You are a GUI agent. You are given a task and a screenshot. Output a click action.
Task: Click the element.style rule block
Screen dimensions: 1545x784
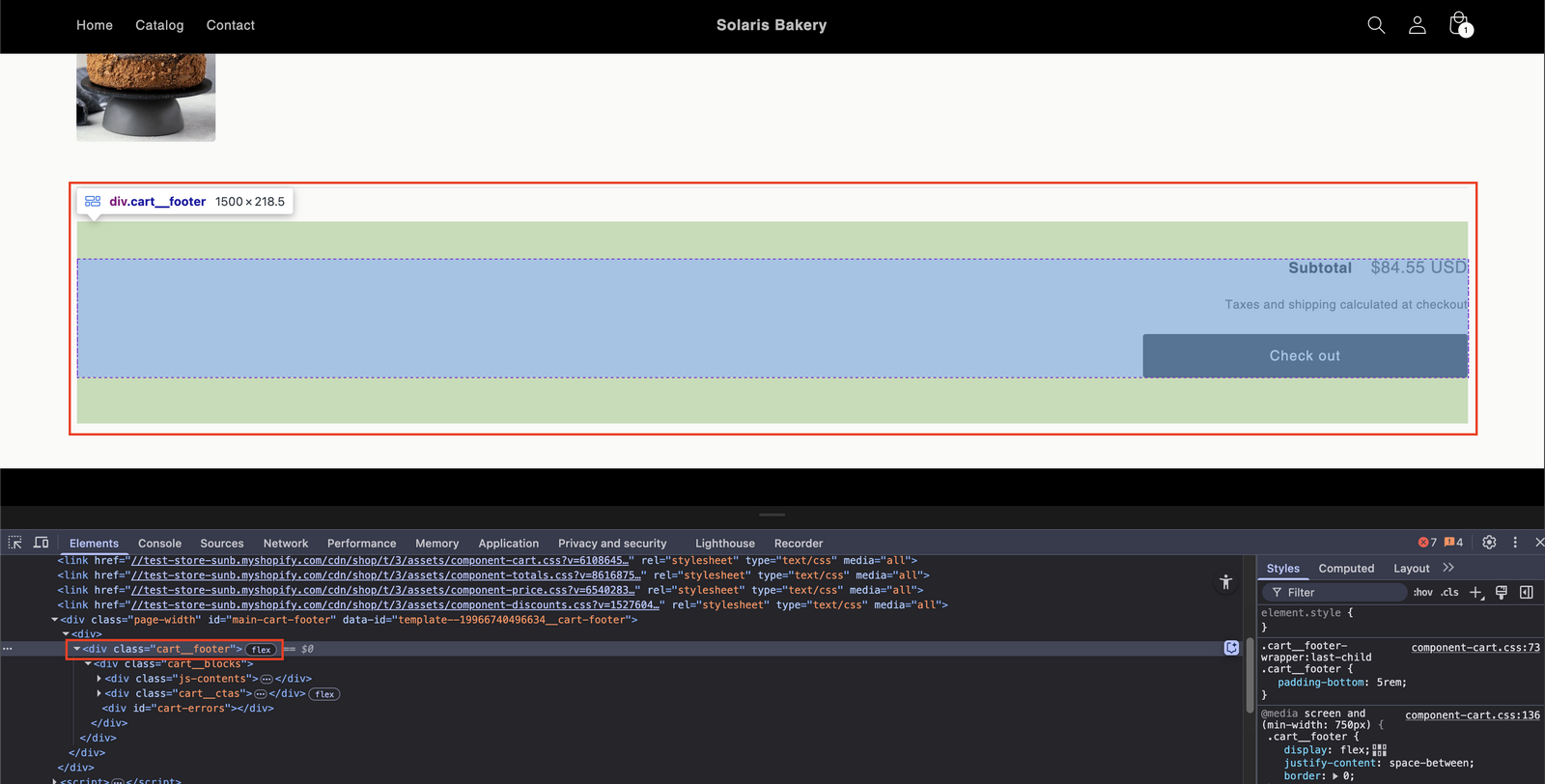(x=1400, y=620)
